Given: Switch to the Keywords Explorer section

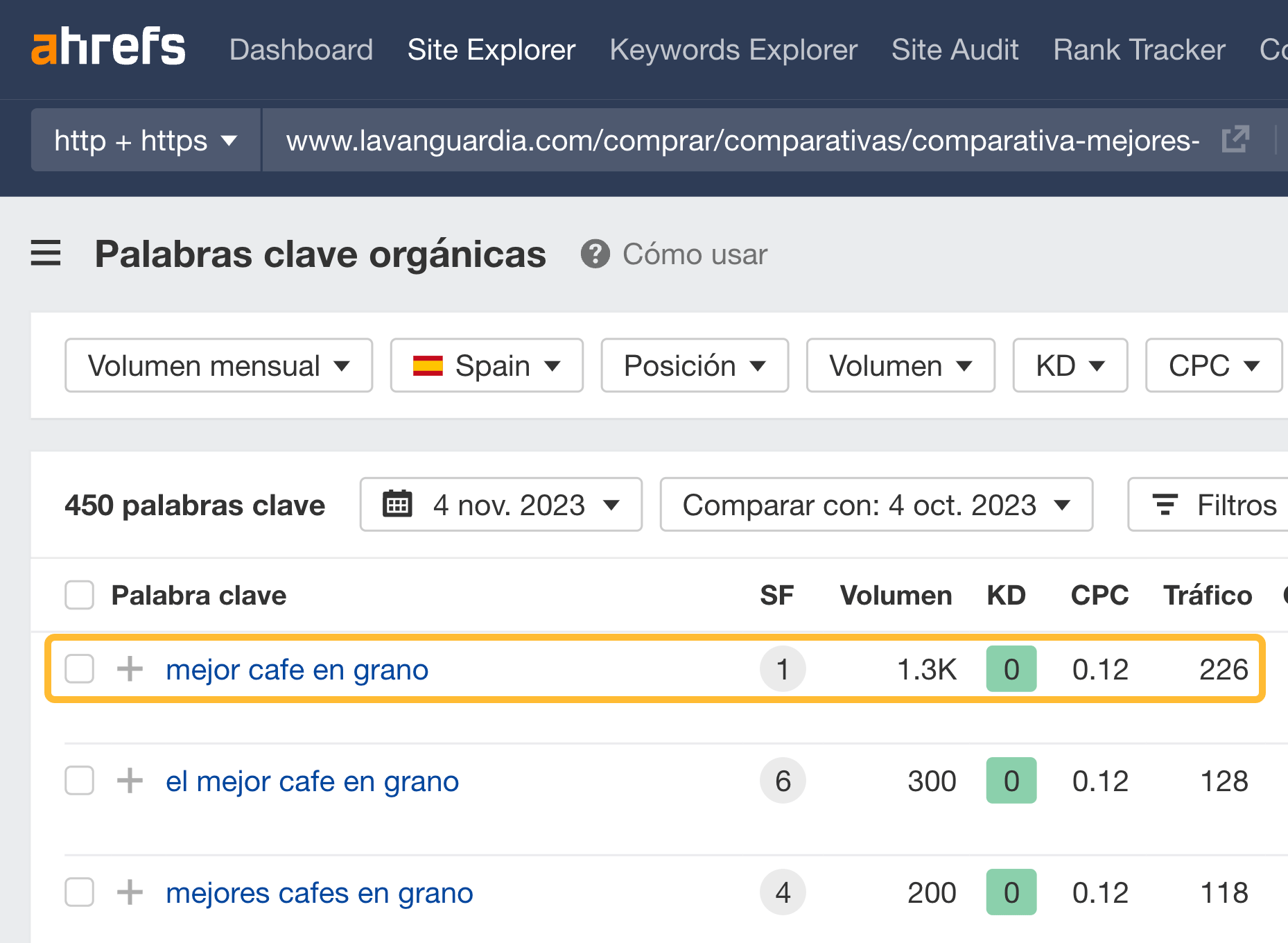Looking at the screenshot, I should [x=733, y=49].
